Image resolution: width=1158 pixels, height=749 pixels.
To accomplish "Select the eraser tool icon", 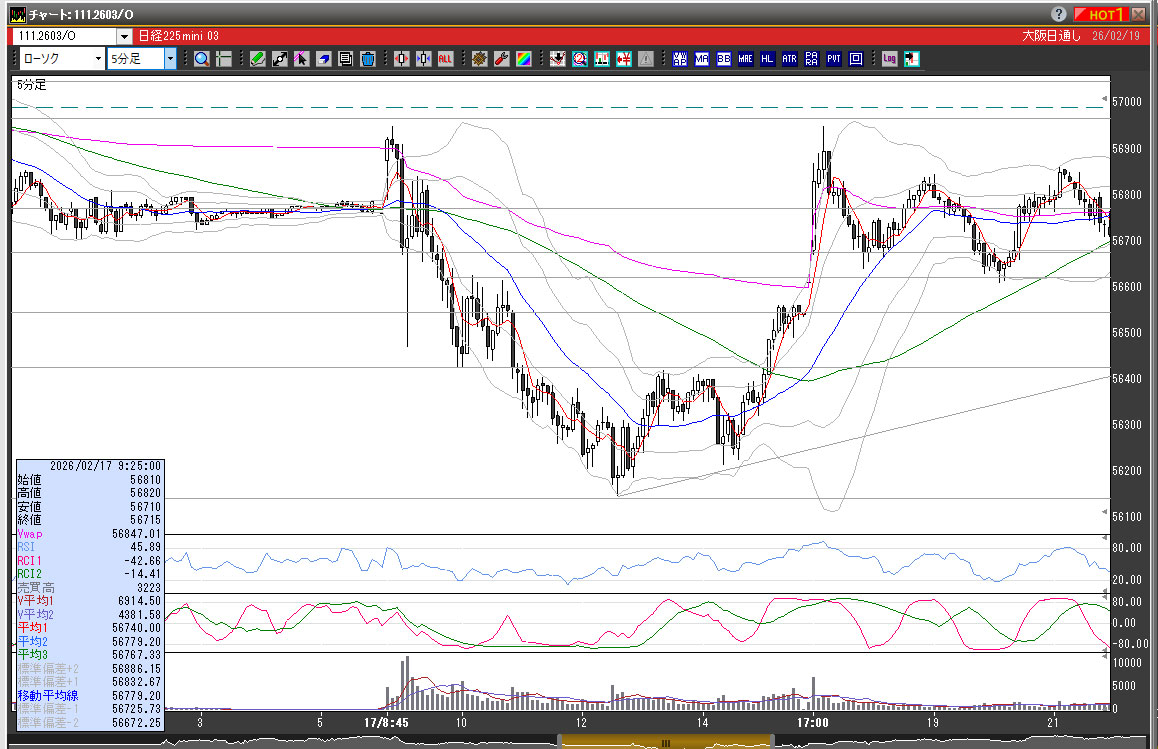I will pyautogui.click(x=324, y=59).
